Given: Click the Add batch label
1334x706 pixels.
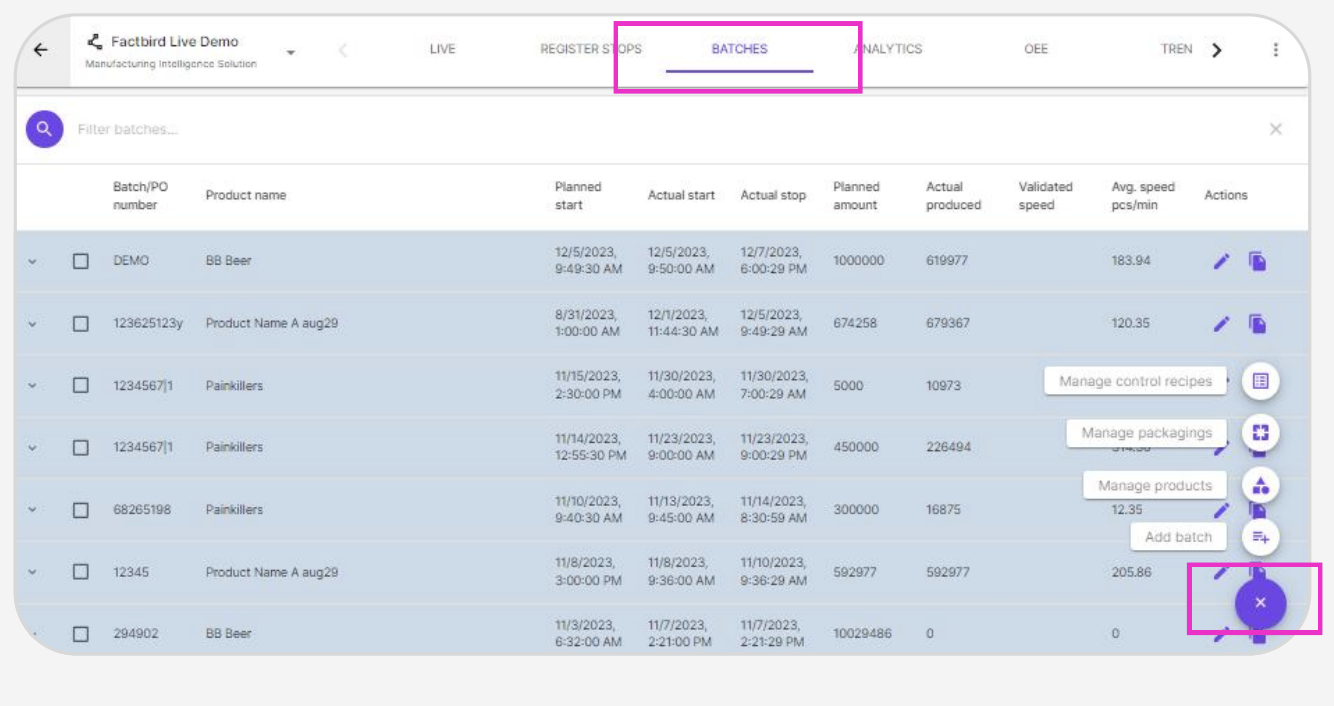Looking at the screenshot, I should point(1178,537).
